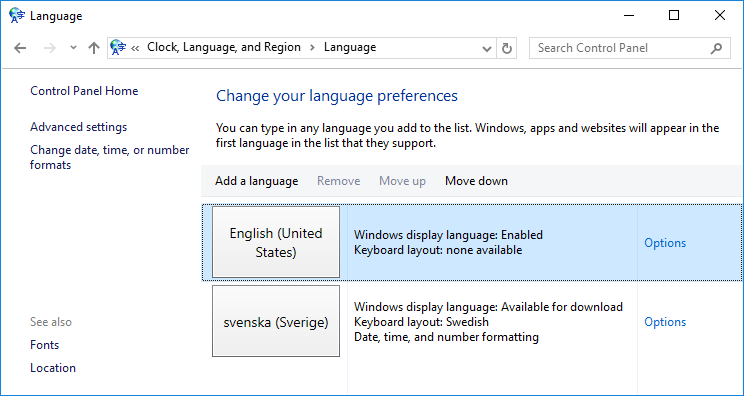The width and height of the screenshot is (744, 396).
Task: Open the recent locations dropdown arrow
Action: tap(73, 48)
